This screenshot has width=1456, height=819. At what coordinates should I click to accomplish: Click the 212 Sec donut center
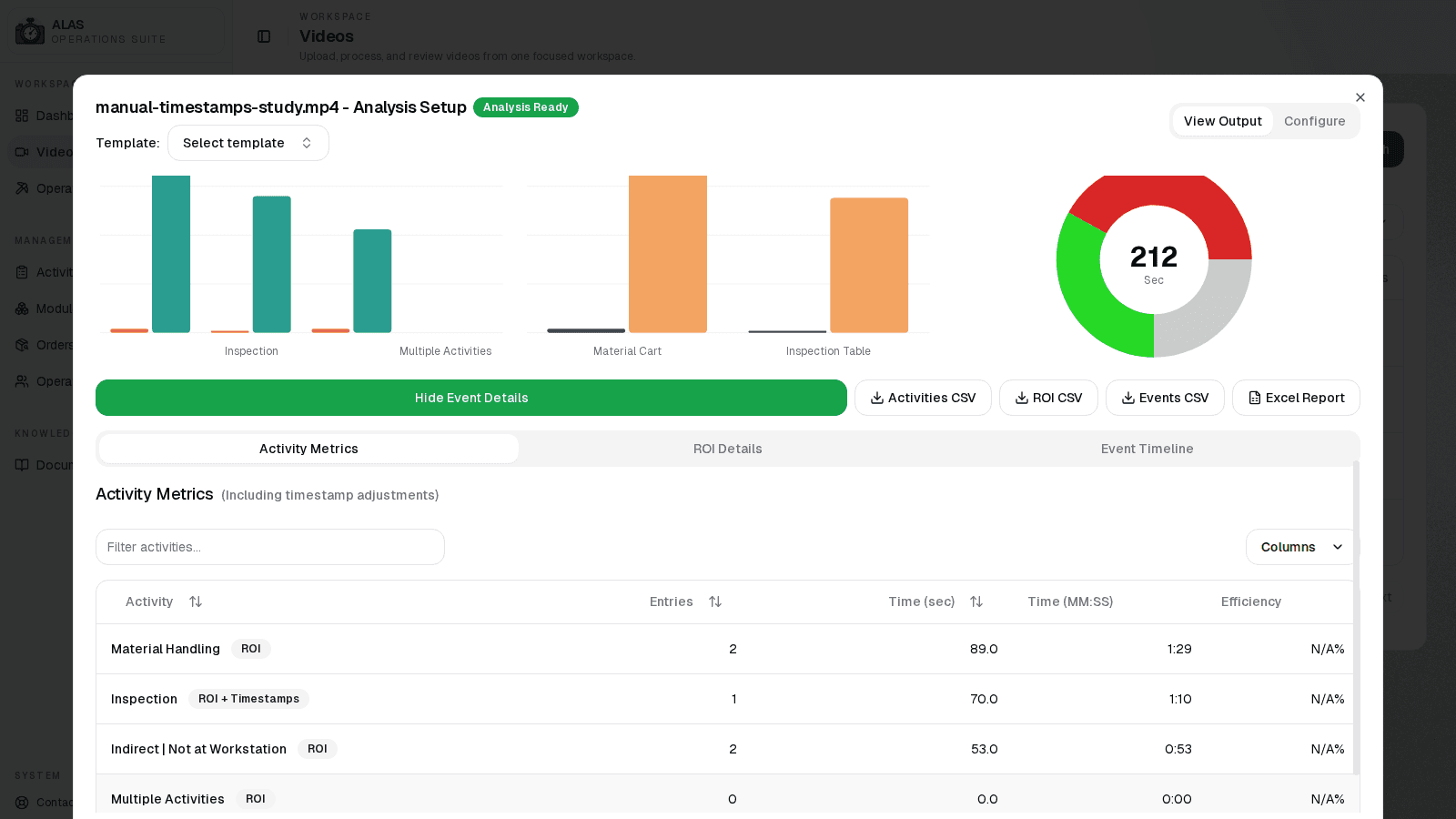click(1154, 263)
